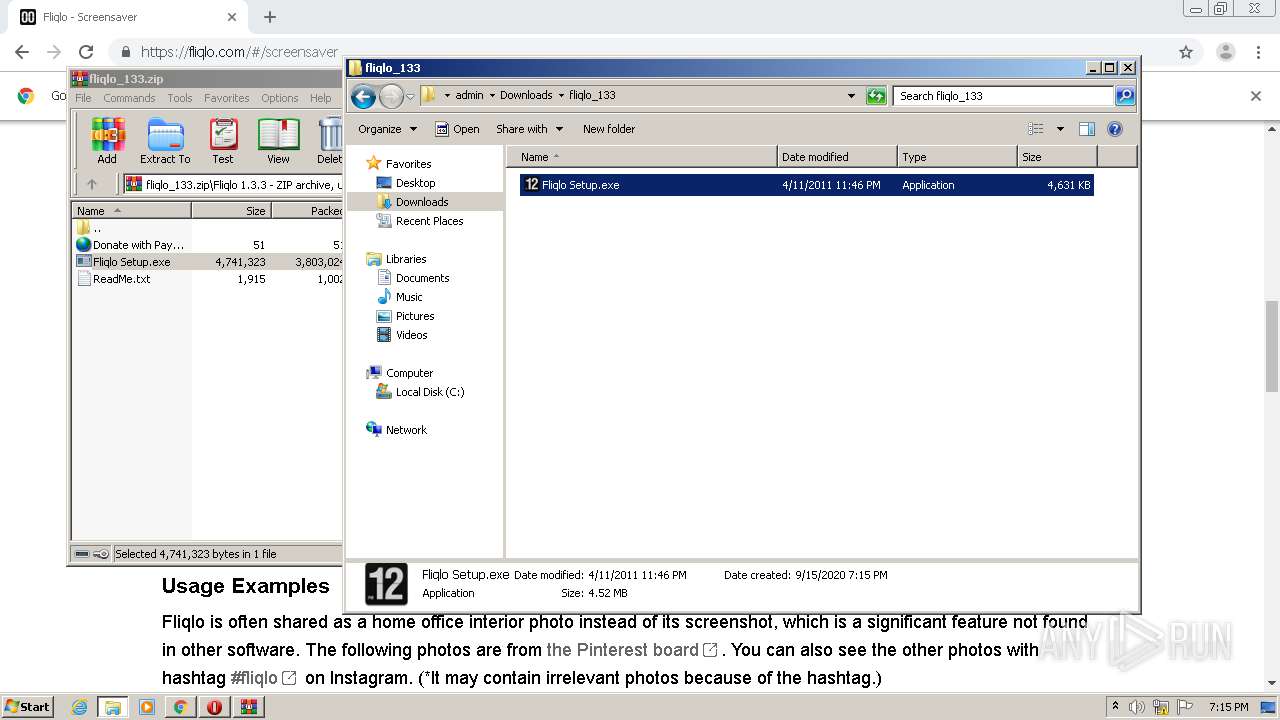Select the Donate with Pay… entry in WinRAR
Image resolution: width=1280 pixels, height=720 pixels.
click(131, 245)
